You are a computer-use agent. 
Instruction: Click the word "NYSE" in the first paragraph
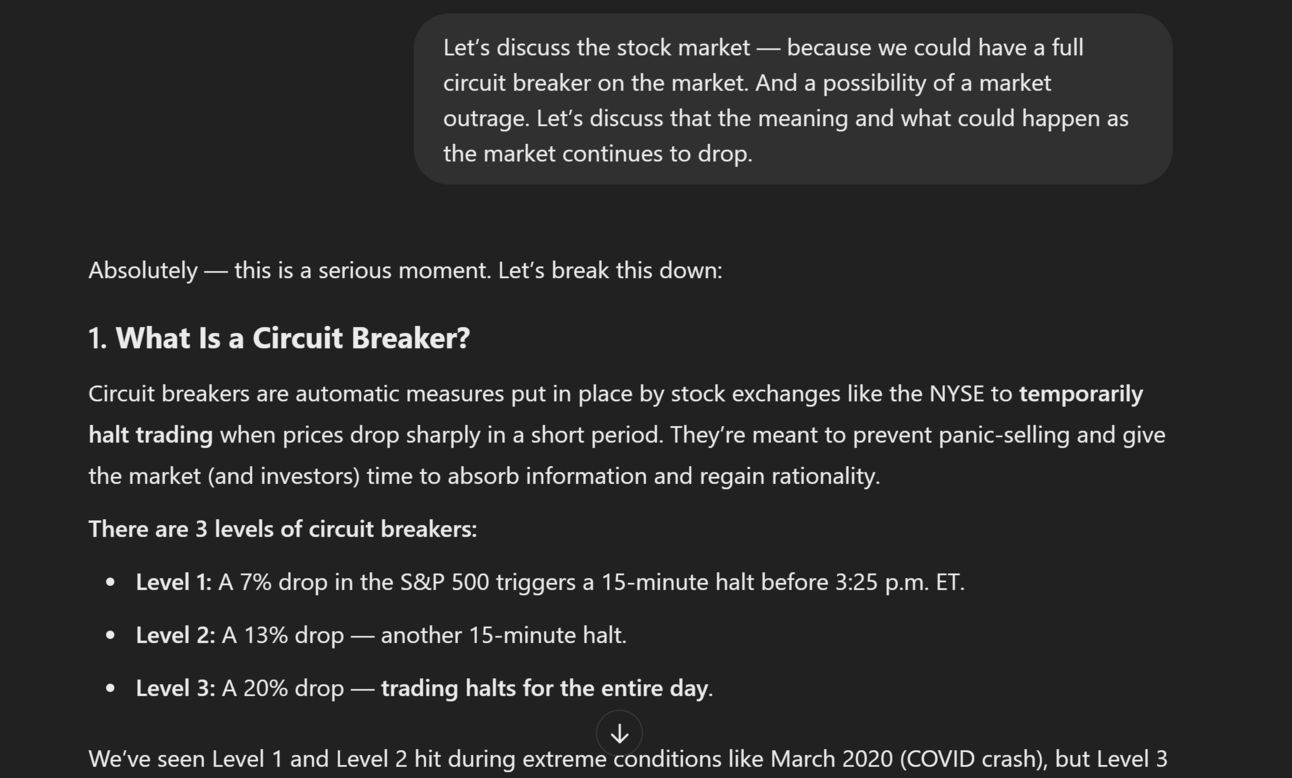pos(957,394)
